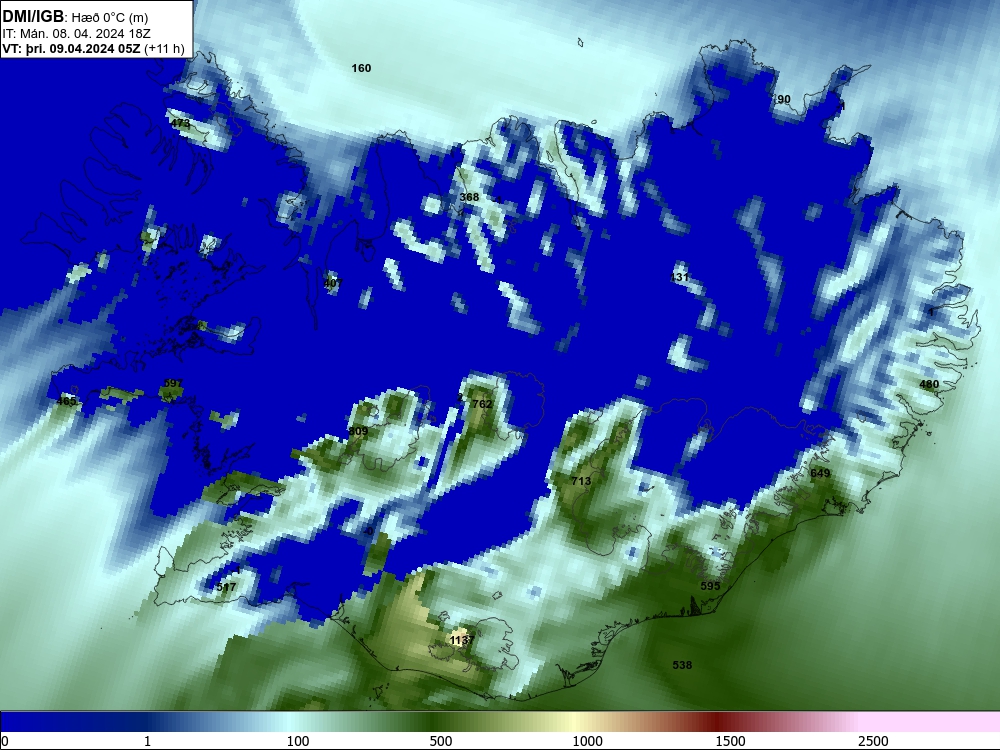Click the map value 649
Viewport: 1000px width, 750px height.
(x=820, y=473)
